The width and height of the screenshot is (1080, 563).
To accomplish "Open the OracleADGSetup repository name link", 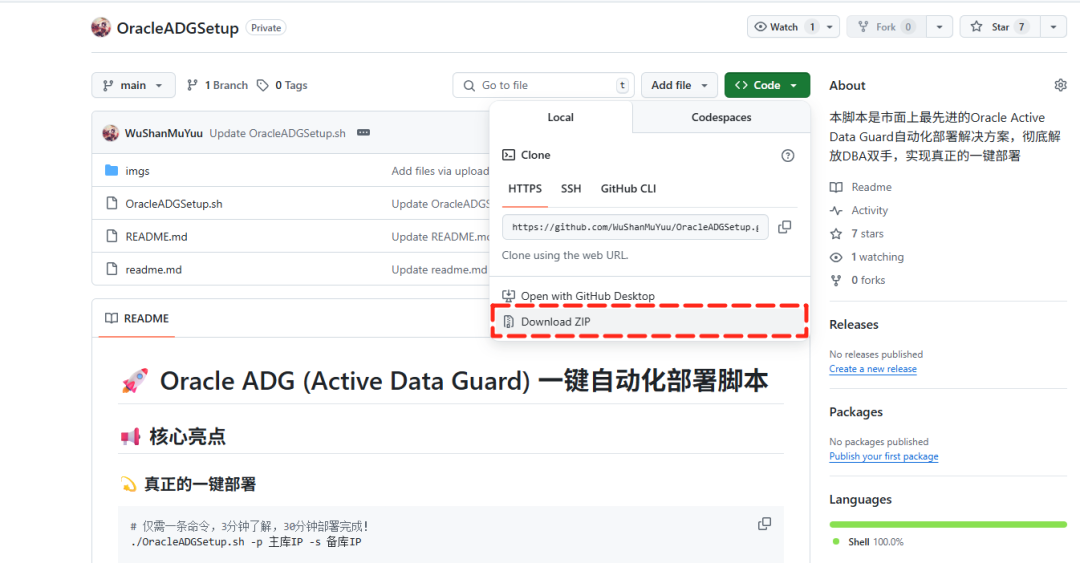I will (x=178, y=28).
